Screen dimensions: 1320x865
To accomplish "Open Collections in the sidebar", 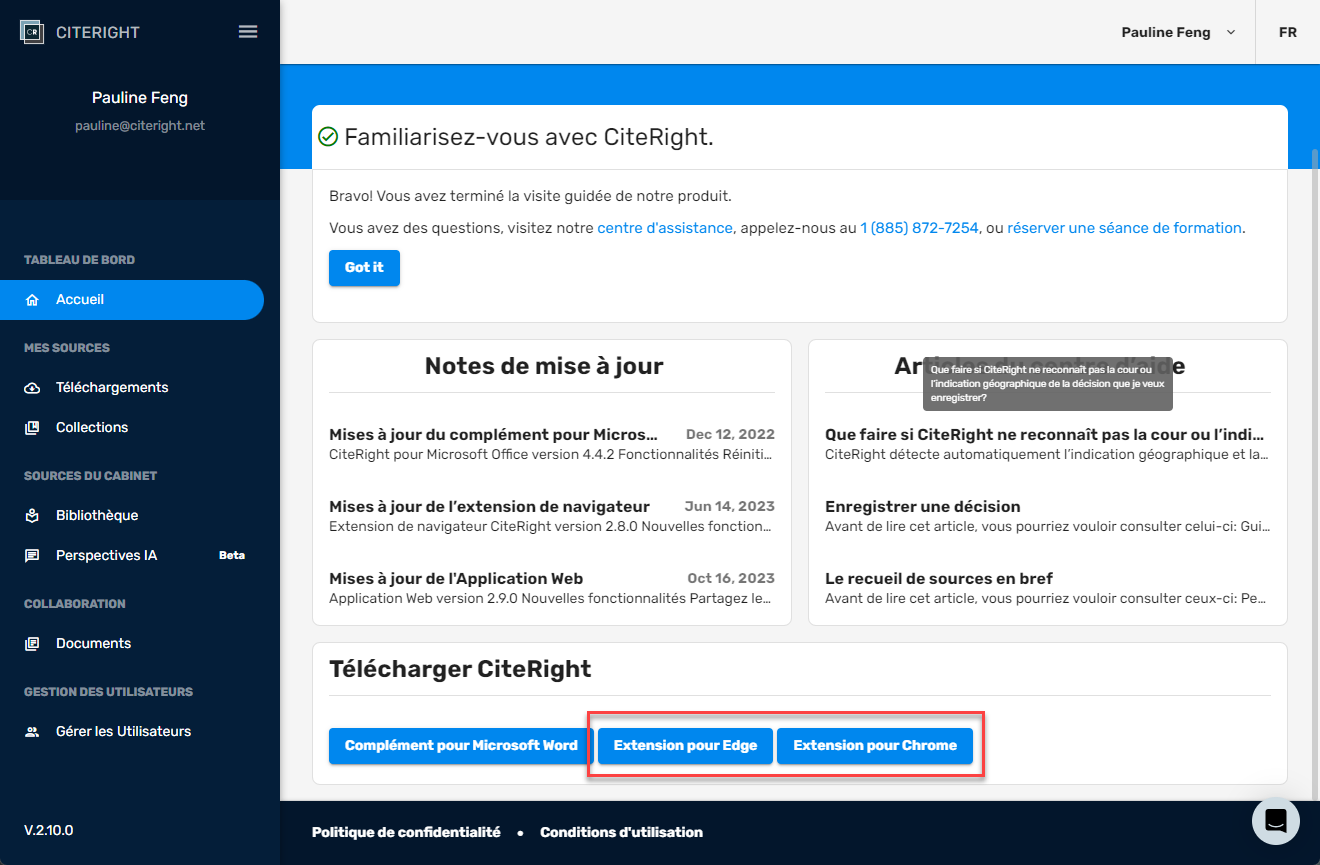I will pyautogui.click(x=132, y=428).
